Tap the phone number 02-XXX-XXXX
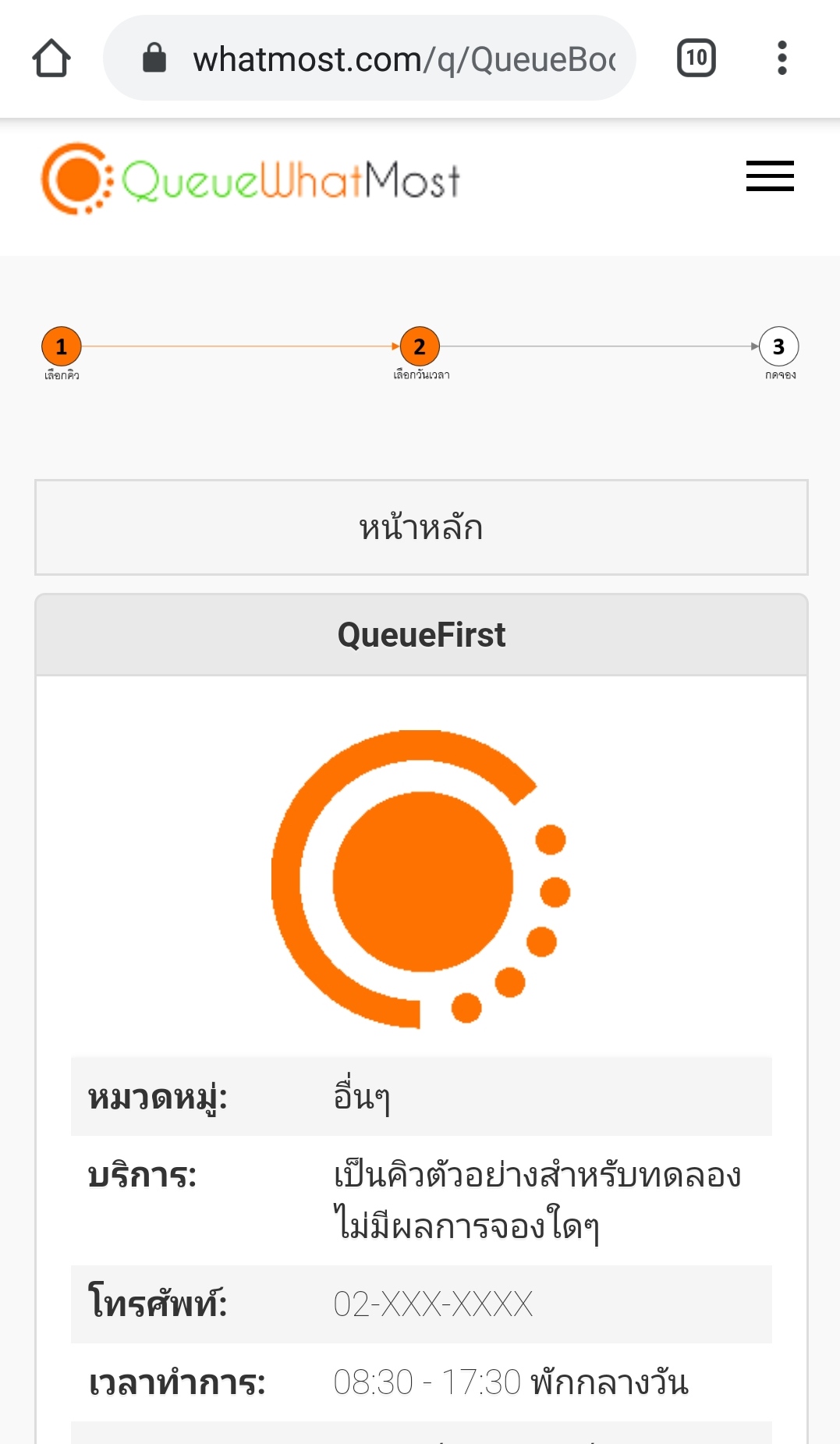840x1444 pixels. pos(433,1304)
